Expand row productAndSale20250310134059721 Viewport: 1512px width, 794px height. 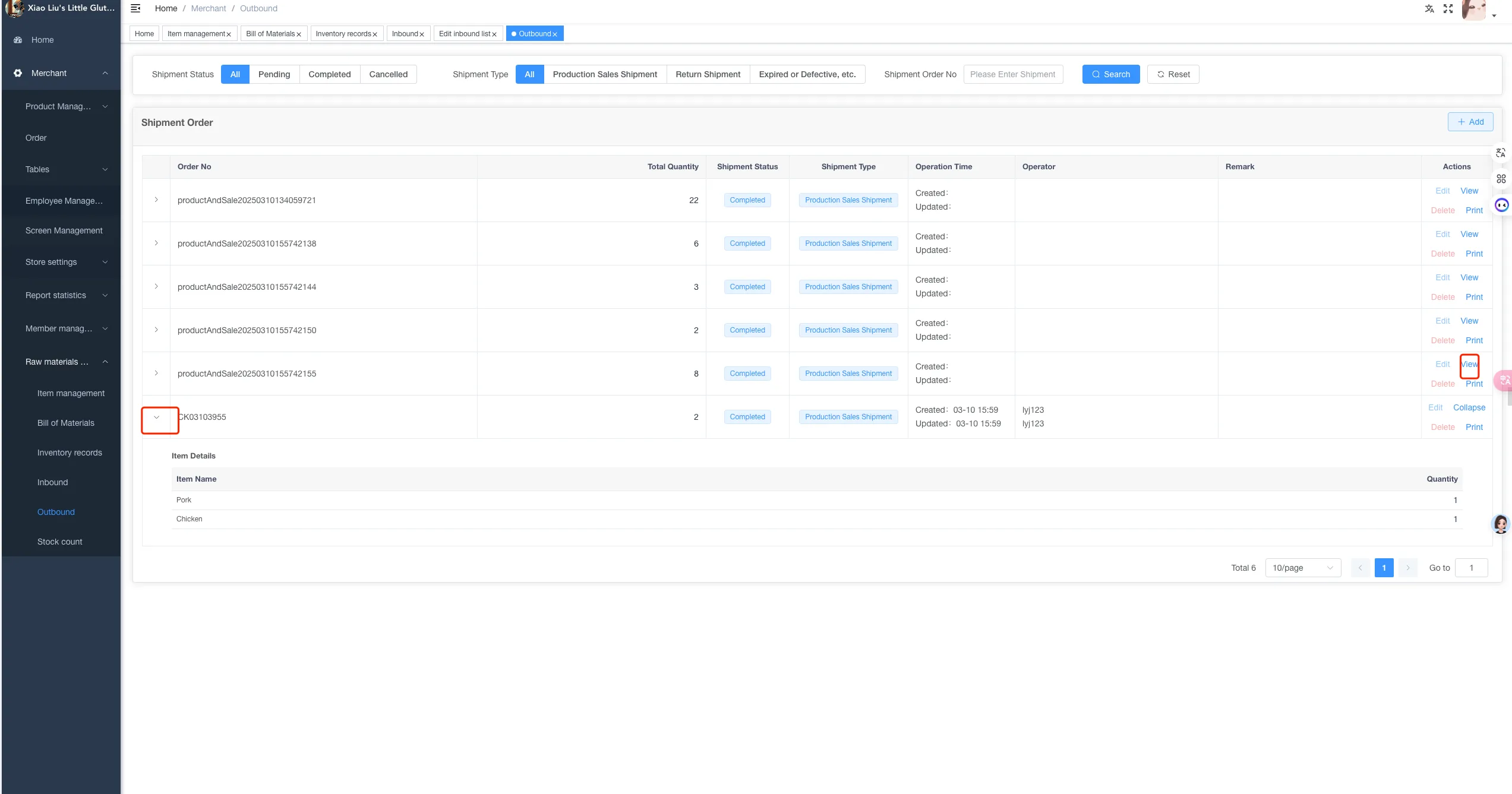(156, 200)
